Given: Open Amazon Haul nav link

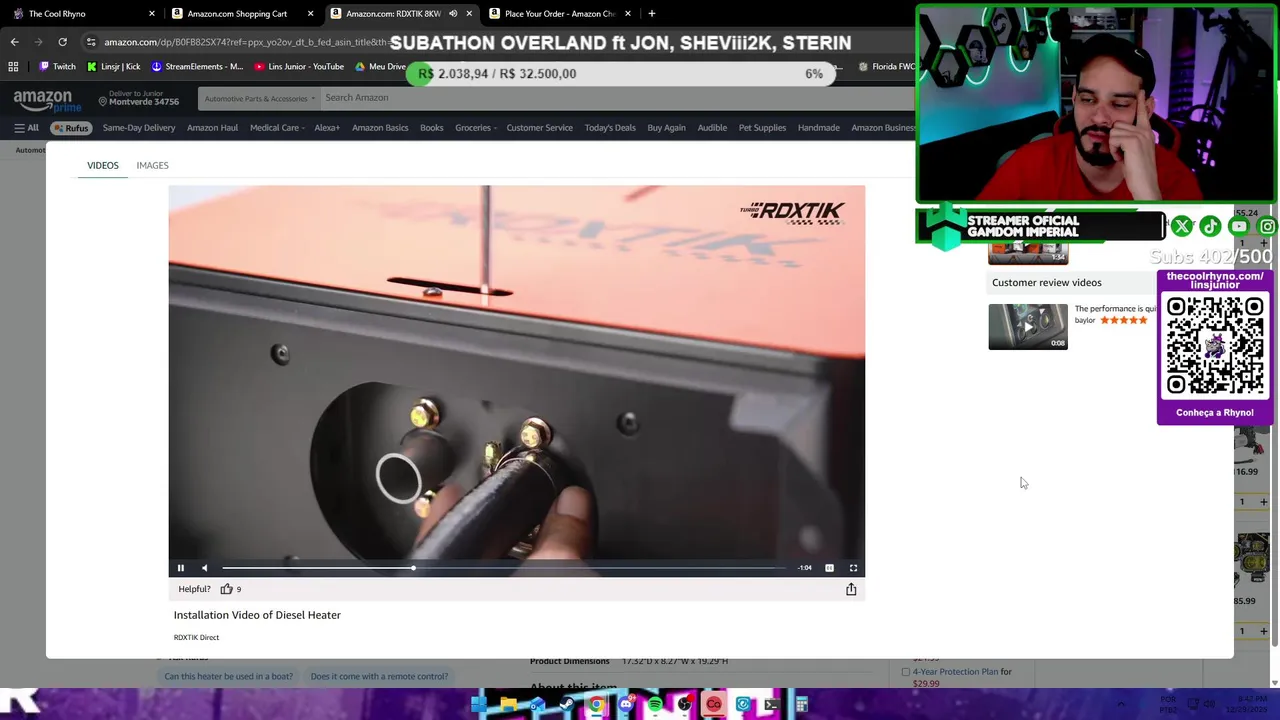Looking at the screenshot, I should pos(212,128).
